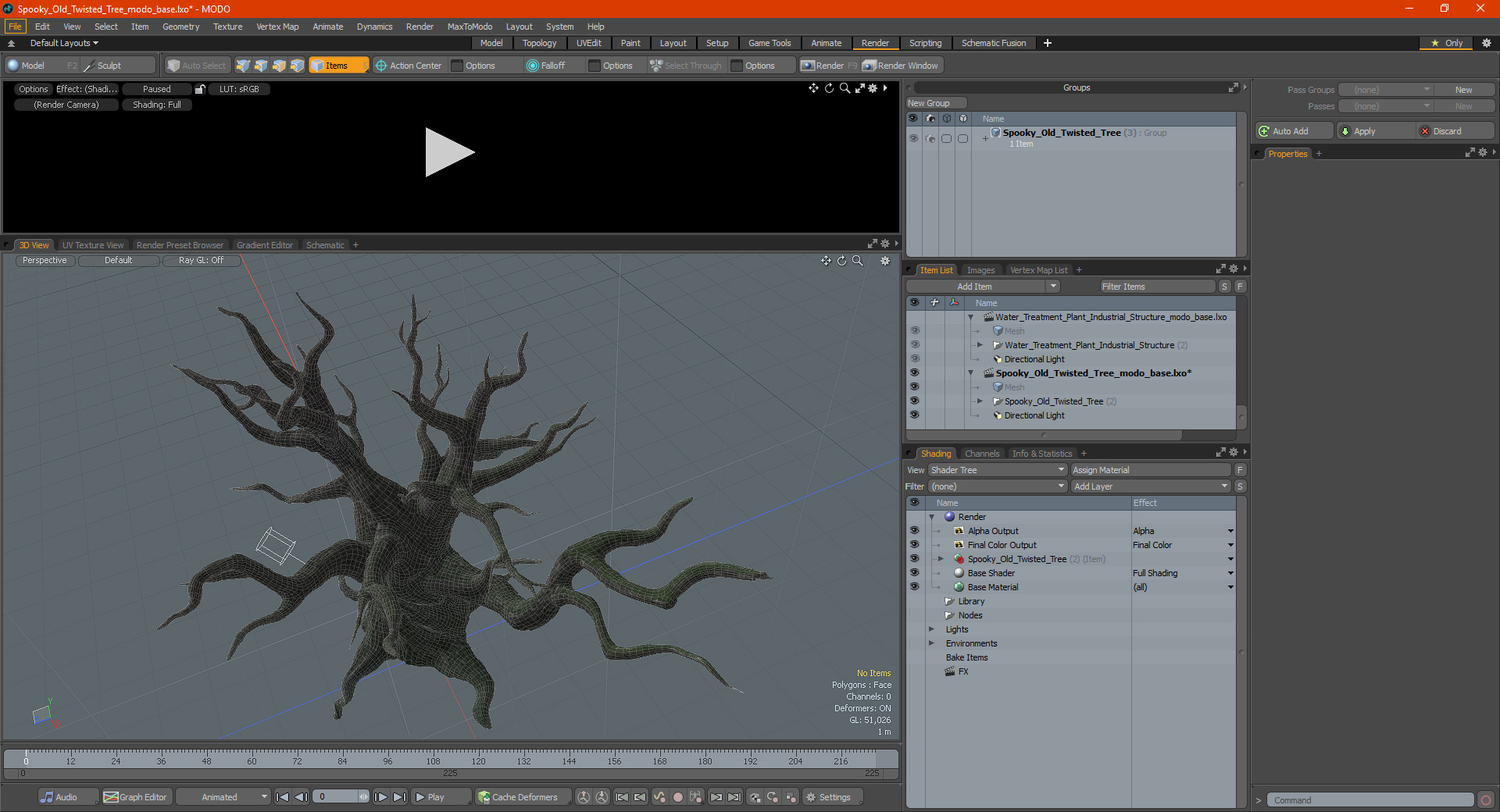Click the Command input field
Image resolution: width=1500 pixels, height=812 pixels.
[1369, 800]
